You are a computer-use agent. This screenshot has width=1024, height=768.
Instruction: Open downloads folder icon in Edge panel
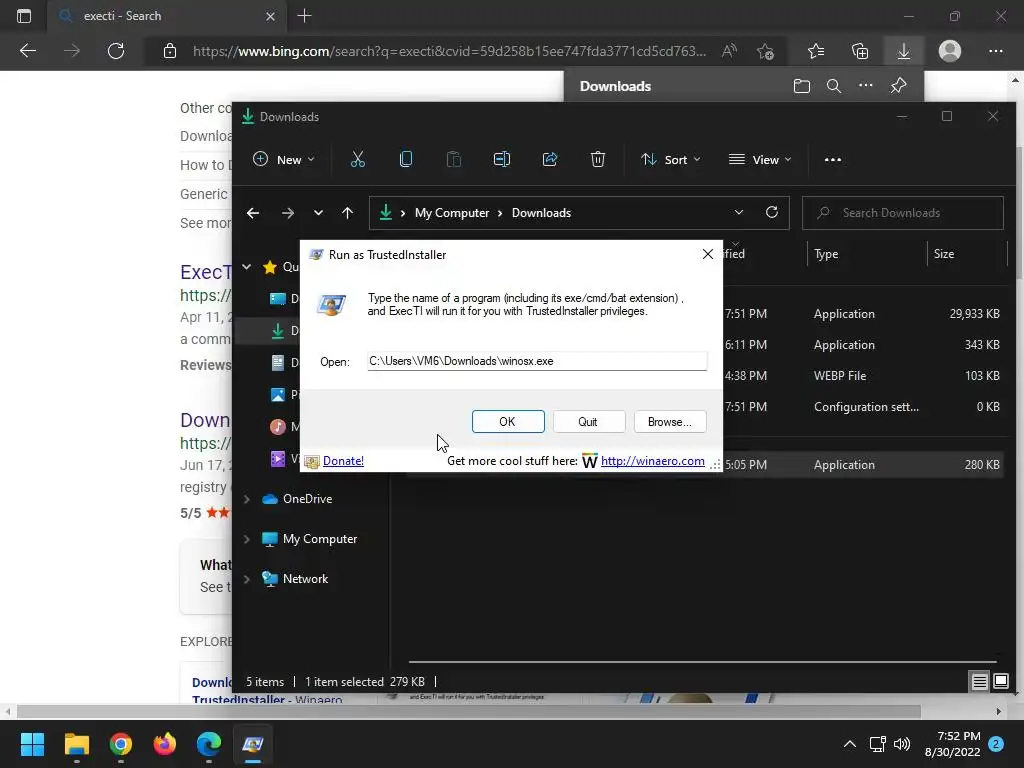click(x=802, y=86)
